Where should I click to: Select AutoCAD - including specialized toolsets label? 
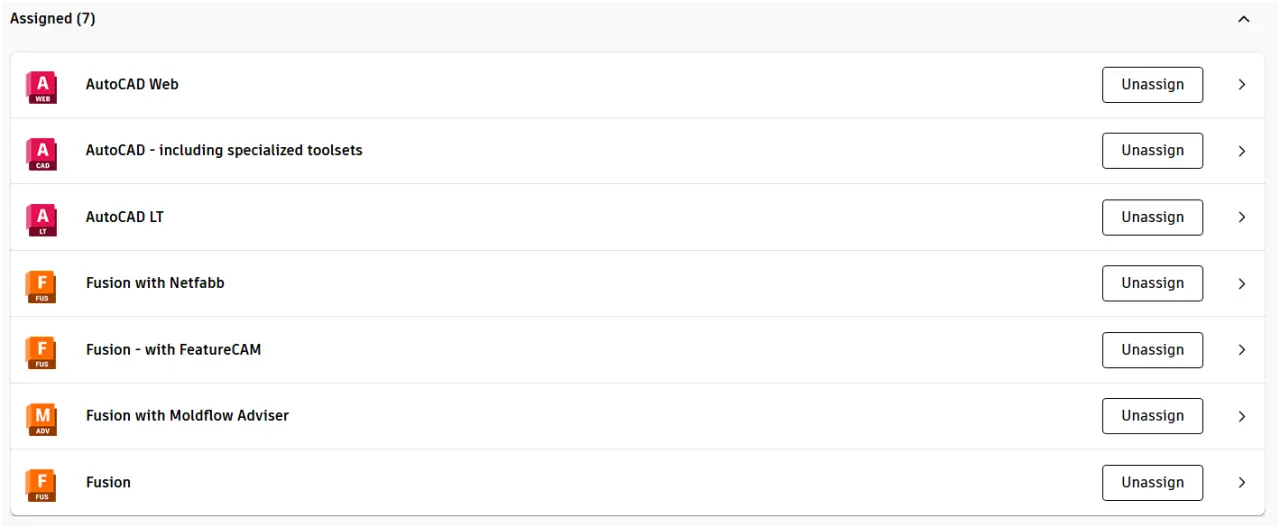pos(224,151)
